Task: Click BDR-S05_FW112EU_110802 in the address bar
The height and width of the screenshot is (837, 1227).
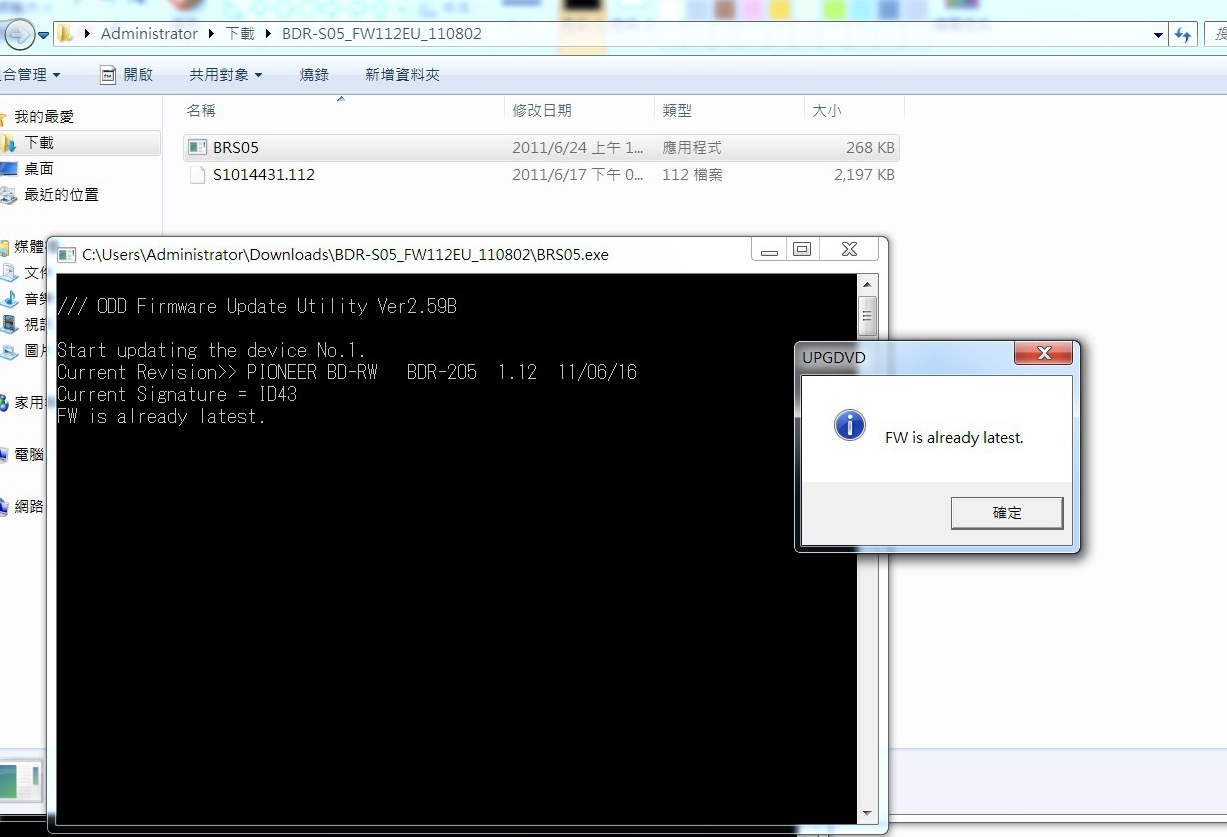Action: coord(384,33)
